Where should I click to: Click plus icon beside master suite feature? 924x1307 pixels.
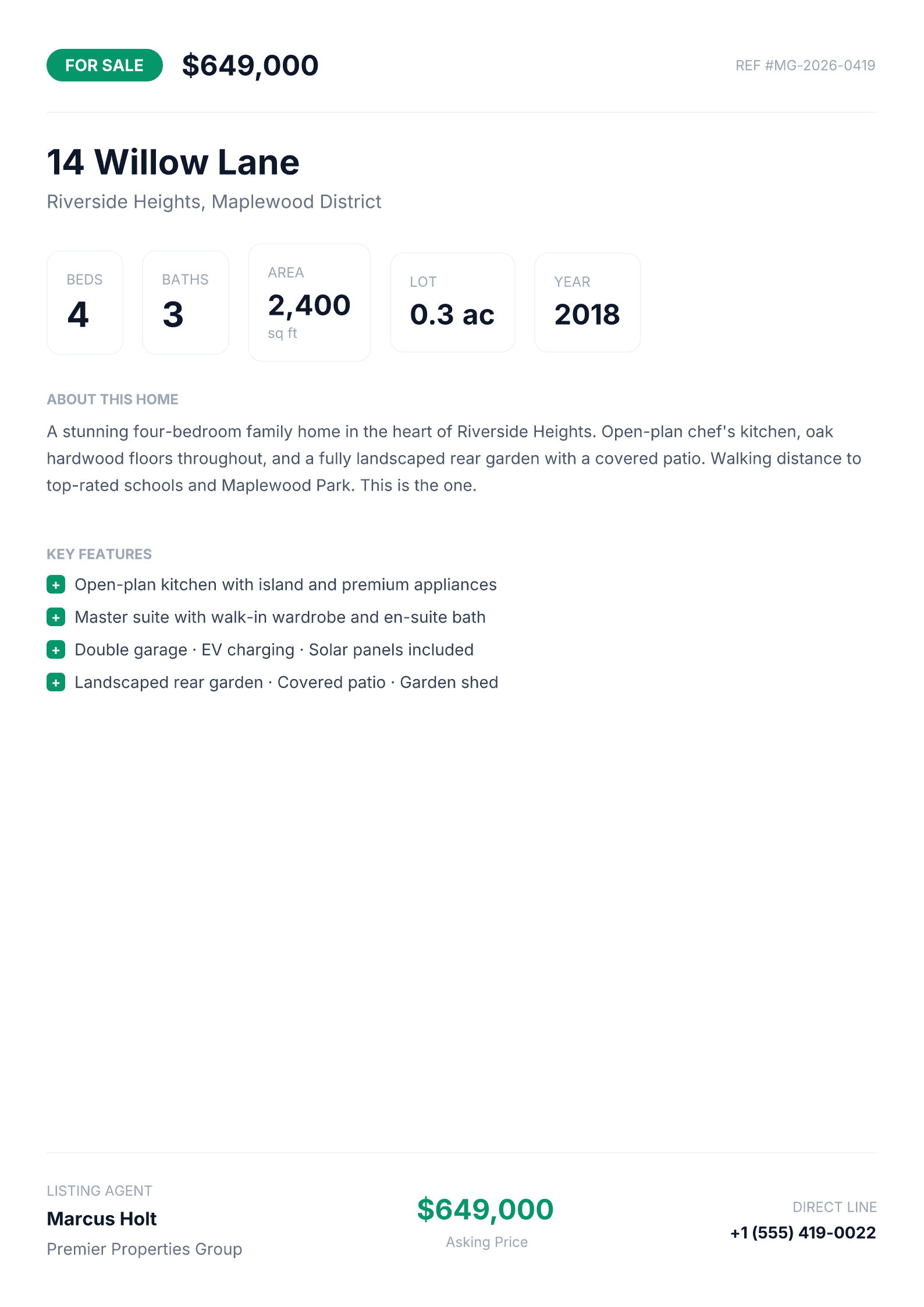(x=56, y=617)
